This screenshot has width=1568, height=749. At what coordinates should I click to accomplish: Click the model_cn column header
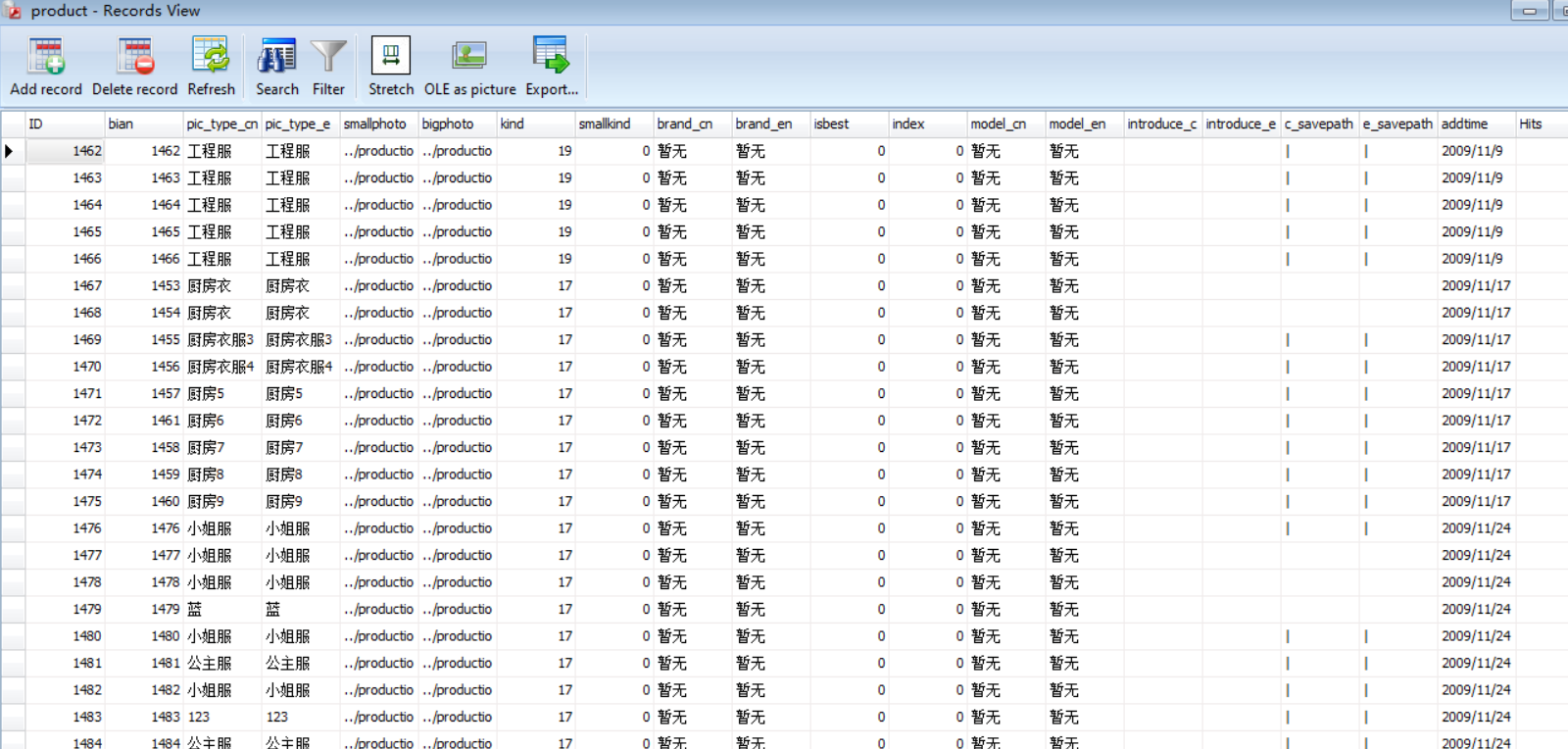(x=1006, y=124)
